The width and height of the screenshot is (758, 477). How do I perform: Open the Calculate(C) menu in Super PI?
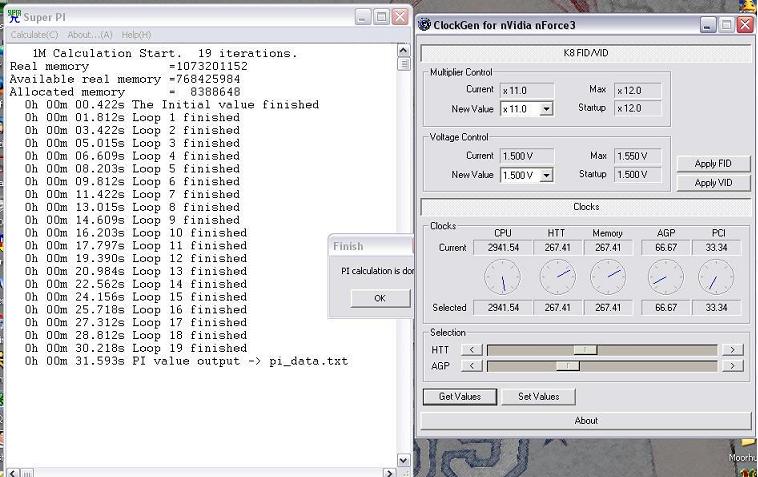pos(34,35)
